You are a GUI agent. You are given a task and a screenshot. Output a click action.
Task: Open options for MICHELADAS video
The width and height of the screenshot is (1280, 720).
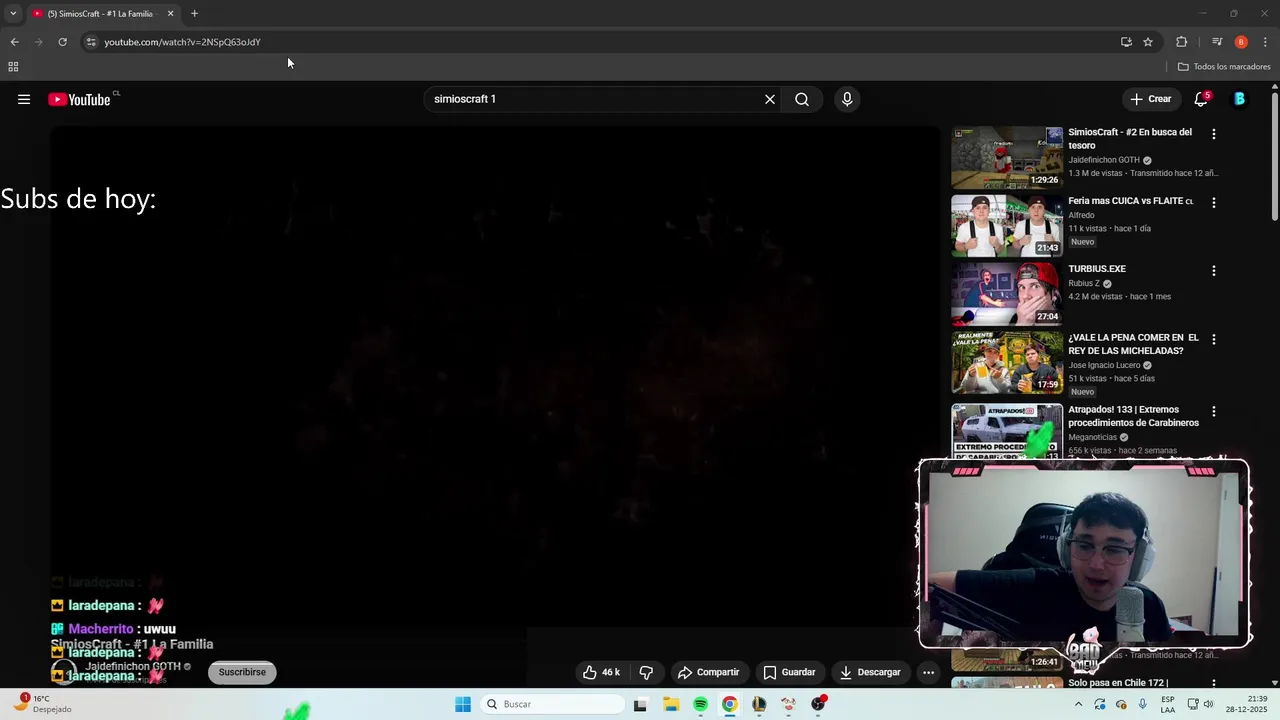tap(1214, 340)
